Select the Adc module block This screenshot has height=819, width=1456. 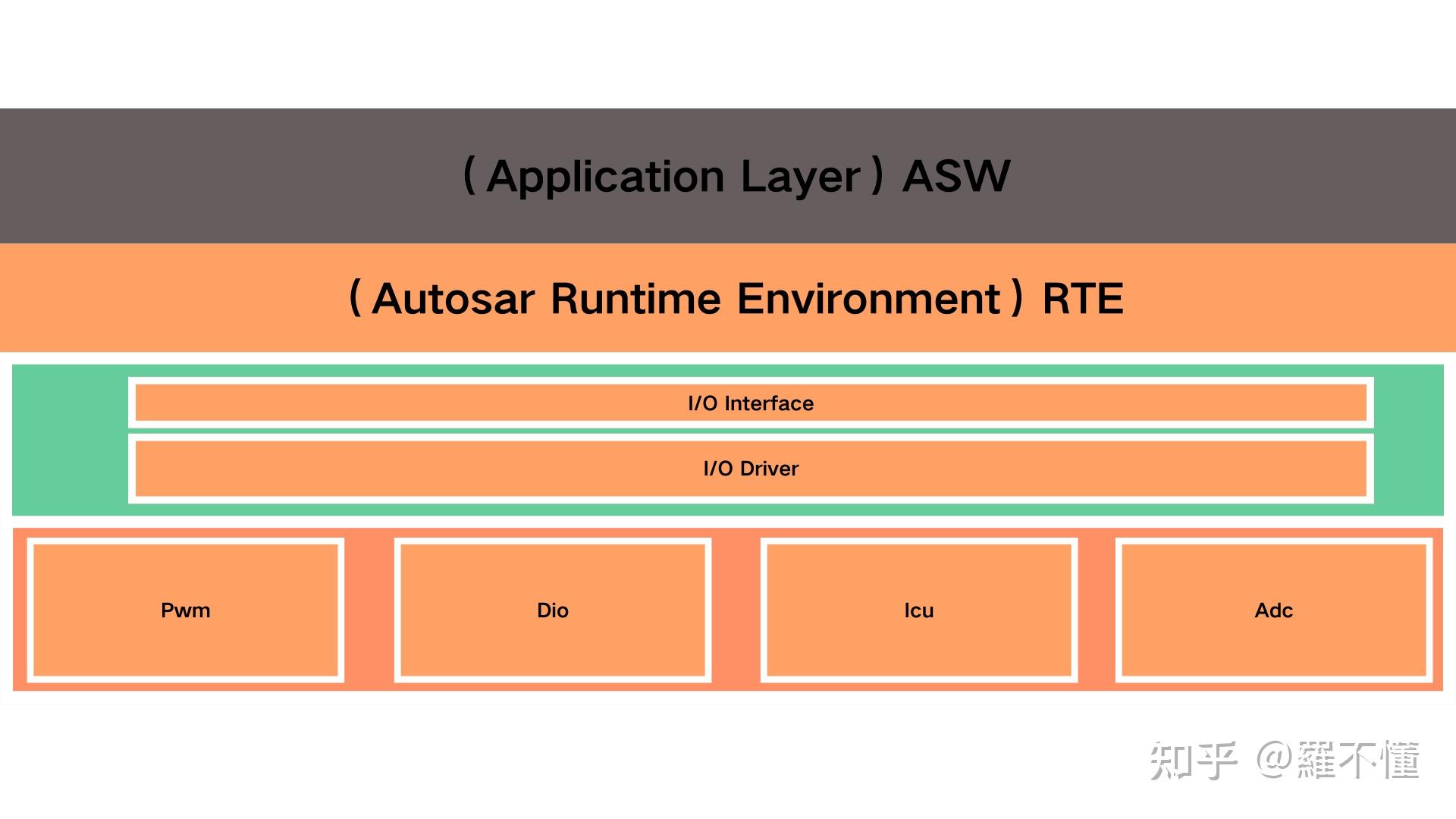[1273, 610]
